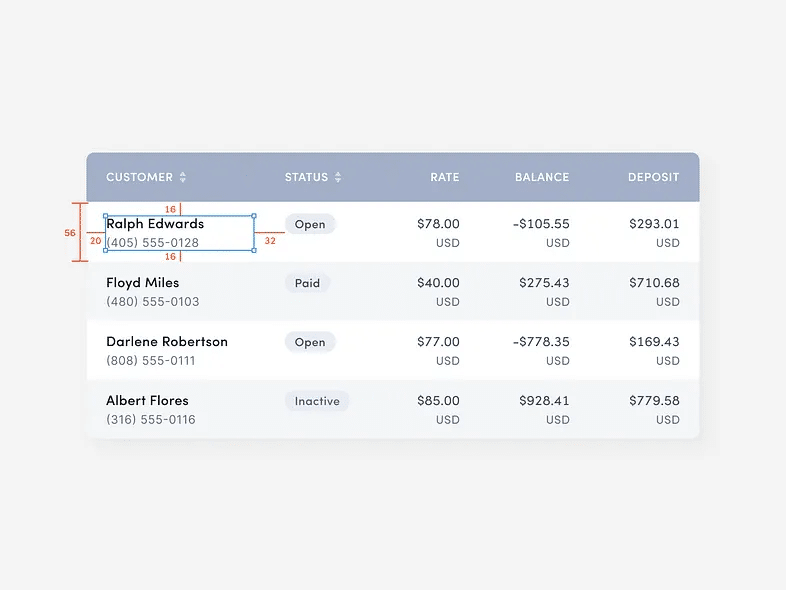
Task: Select the Ralph Edwards customer name
Action: [155, 224]
